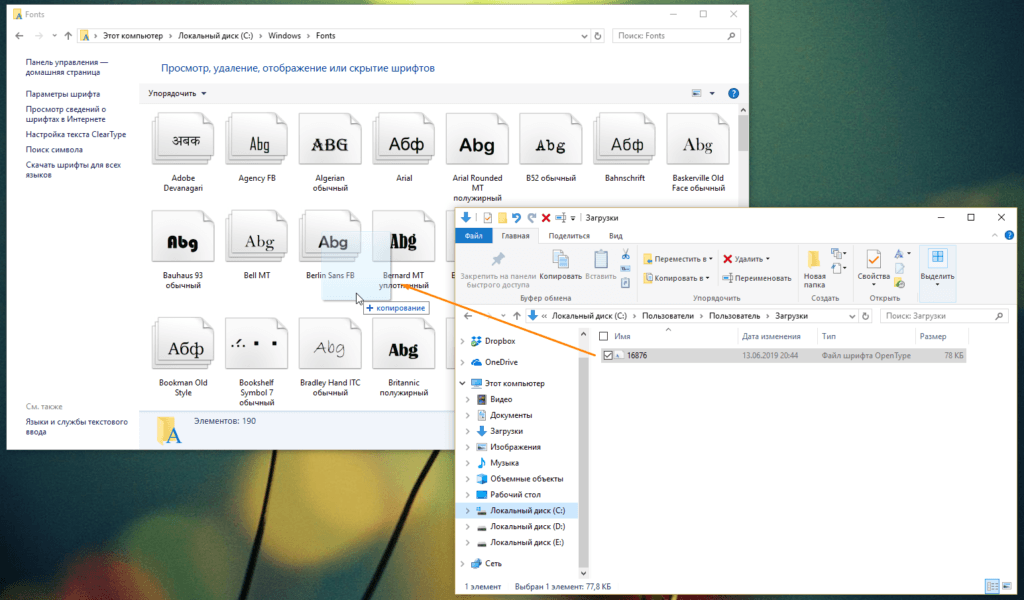Screen dimensions: 1024x600
Task: Click the Переименовать button
Action: [756, 278]
